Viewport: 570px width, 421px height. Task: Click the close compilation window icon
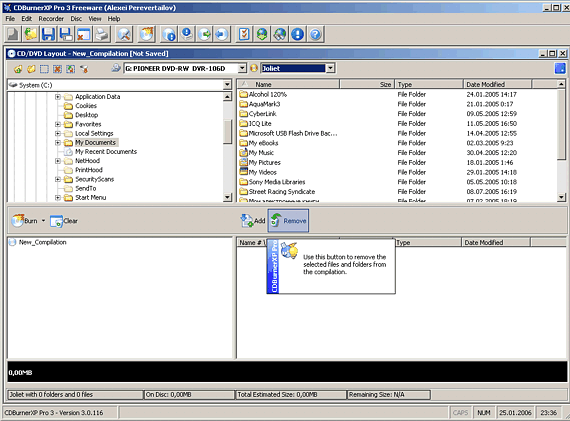(x=84, y=34)
